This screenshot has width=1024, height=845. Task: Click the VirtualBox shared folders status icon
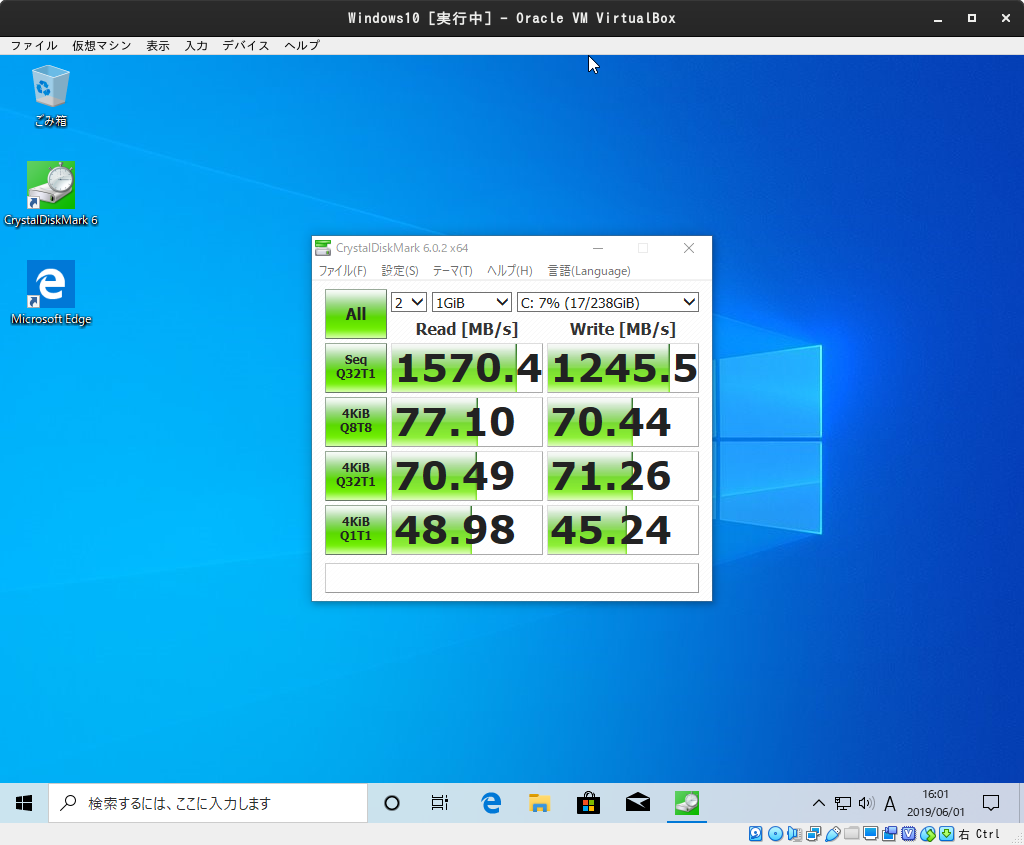click(852, 833)
